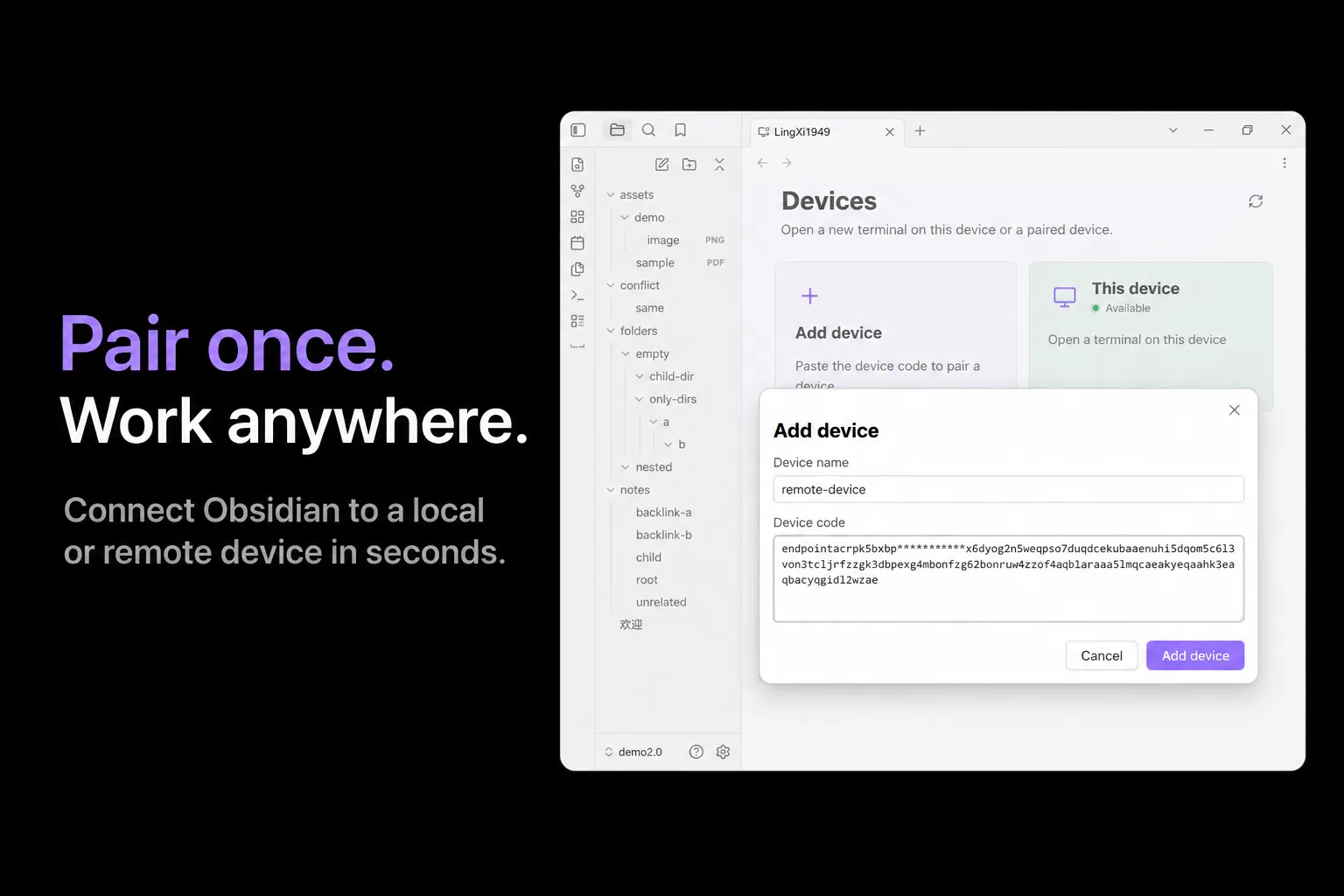Screen dimensions: 1344x896
Task: Click the checklist icon in the ribbon
Action: click(x=577, y=321)
